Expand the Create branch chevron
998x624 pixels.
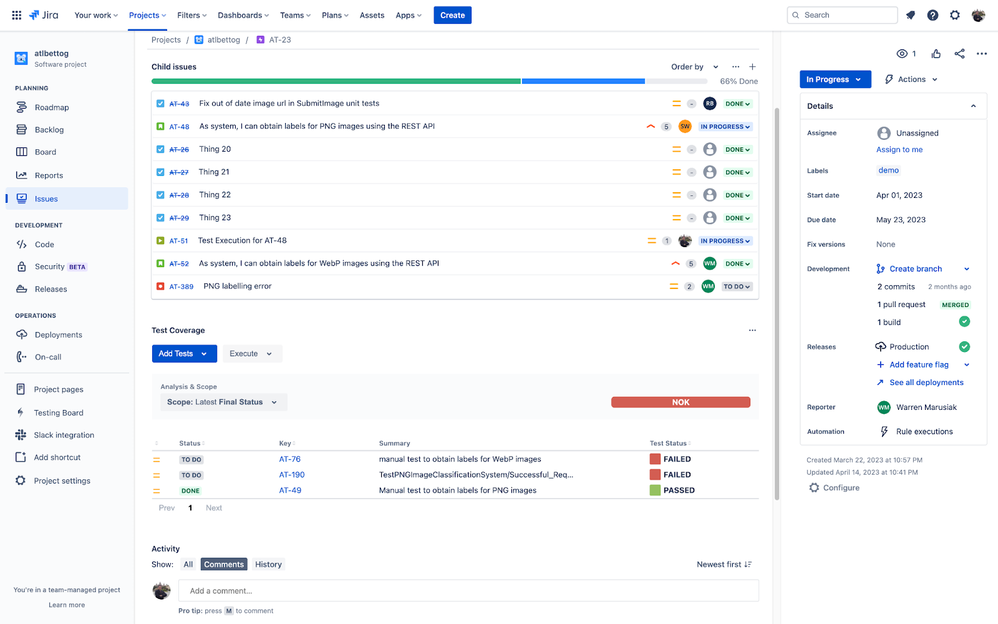click(967, 269)
